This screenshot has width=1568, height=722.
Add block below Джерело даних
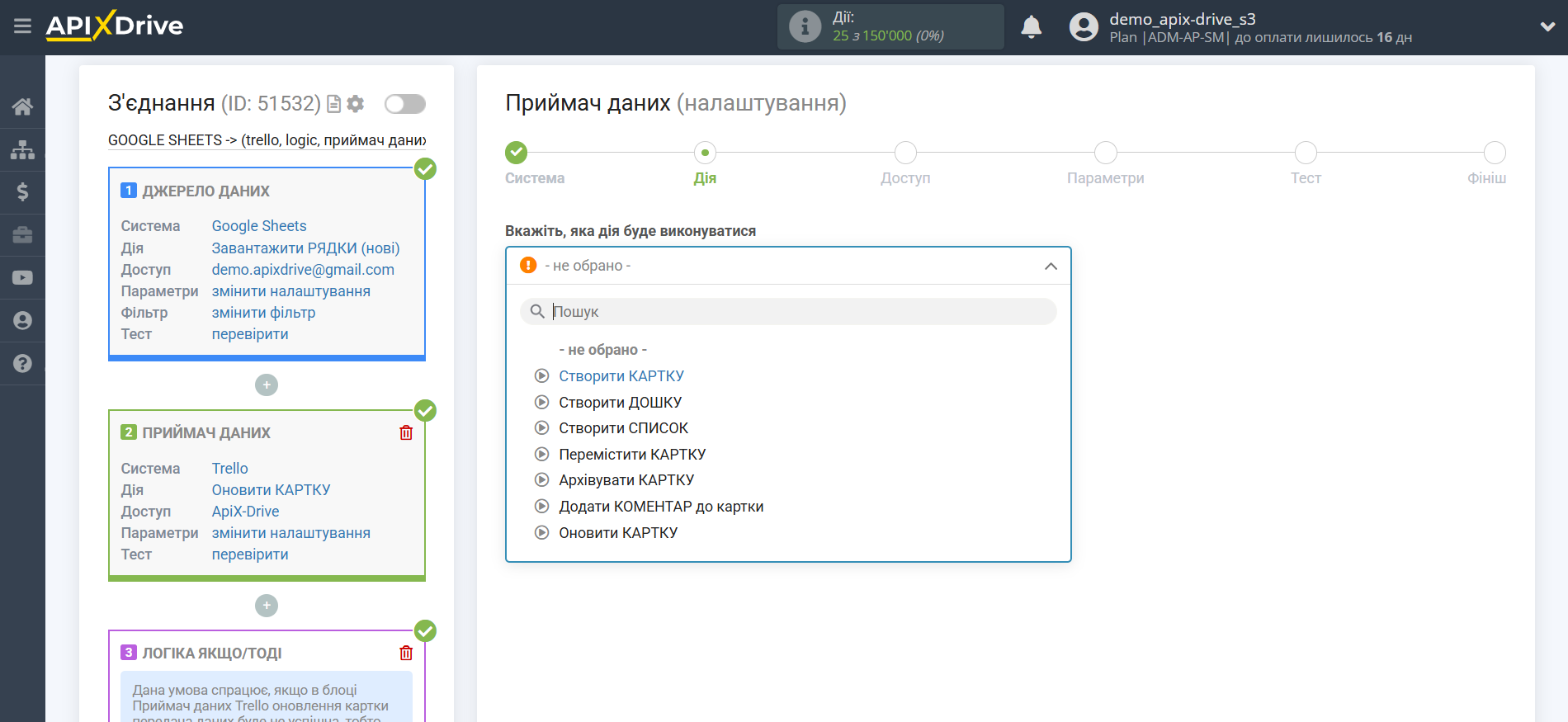tap(267, 385)
